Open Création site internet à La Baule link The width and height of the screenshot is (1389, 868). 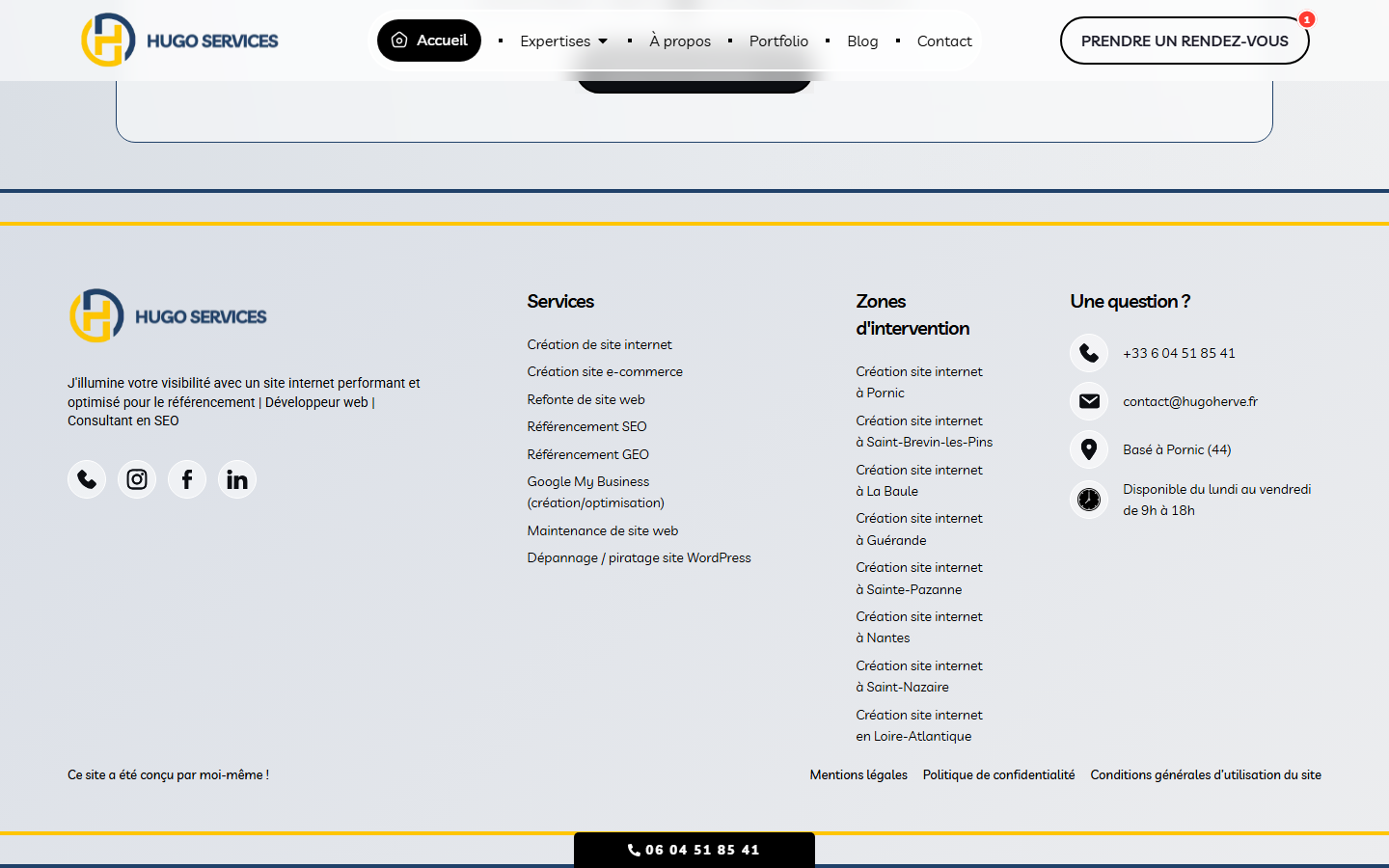tap(919, 480)
